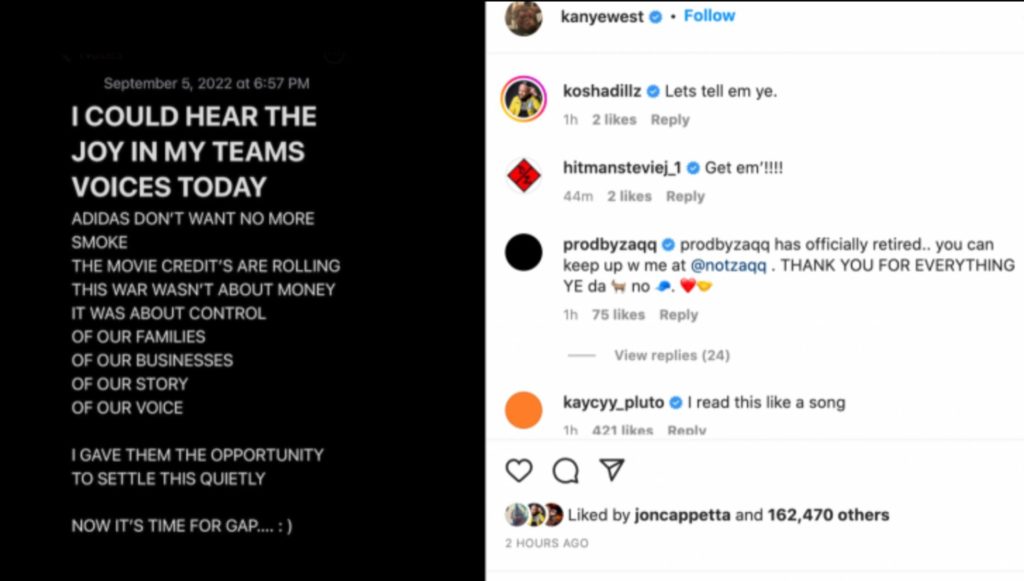Open koshadillz profile picture
The height and width of the screenshot is (581, 1024).
pos(524,99)
